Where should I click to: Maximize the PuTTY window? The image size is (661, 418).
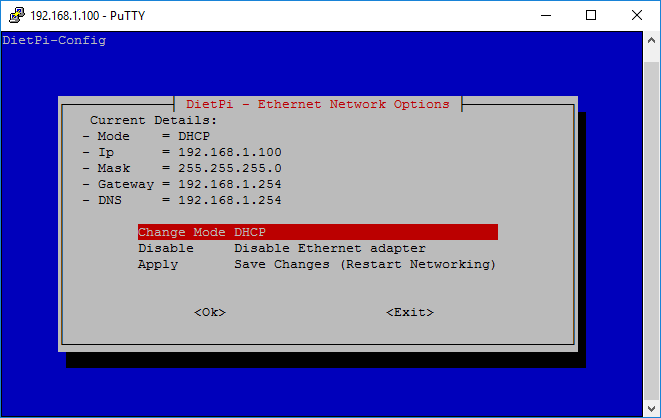(x=591, y=16)
